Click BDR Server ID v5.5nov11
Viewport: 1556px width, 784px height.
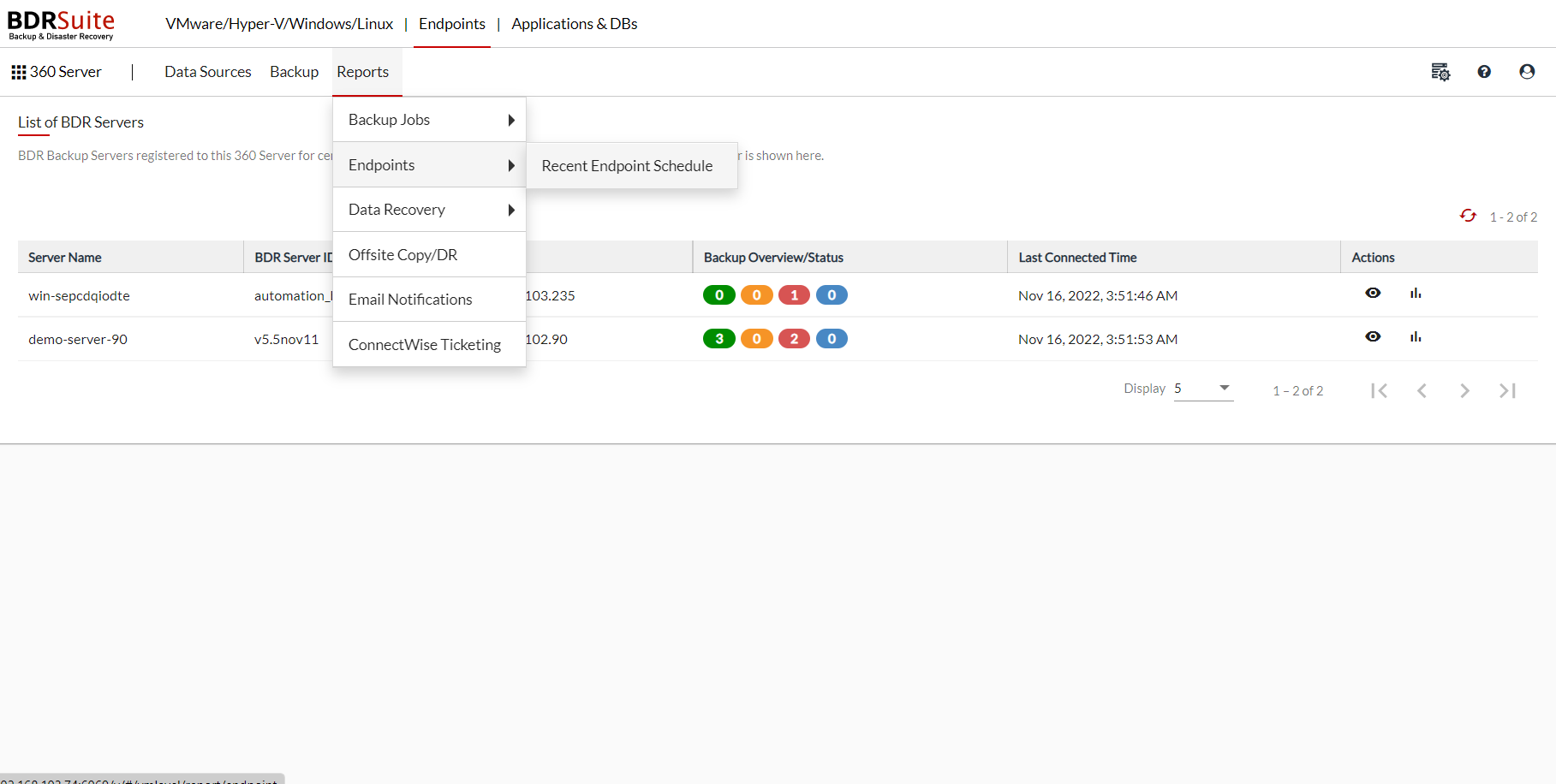pos(286,340)
